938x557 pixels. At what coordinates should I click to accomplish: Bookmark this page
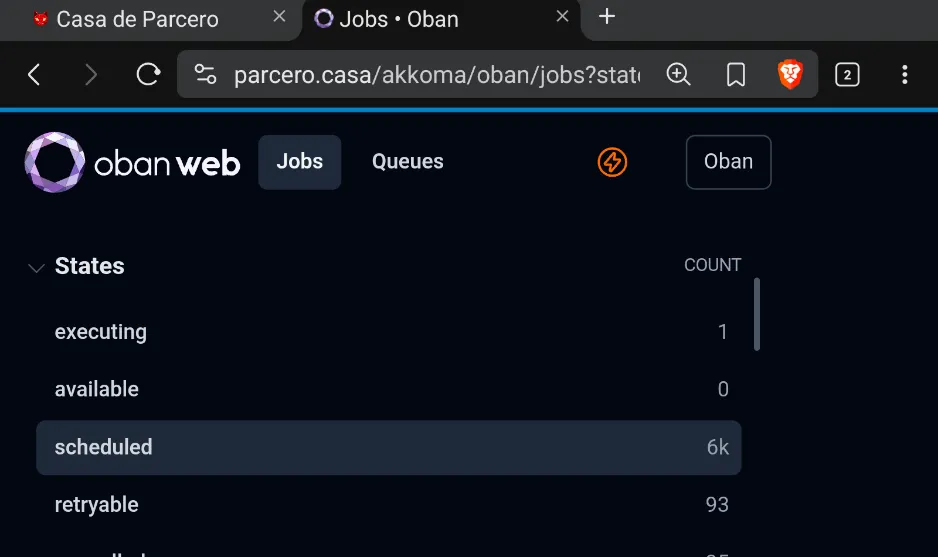point(736,75)
